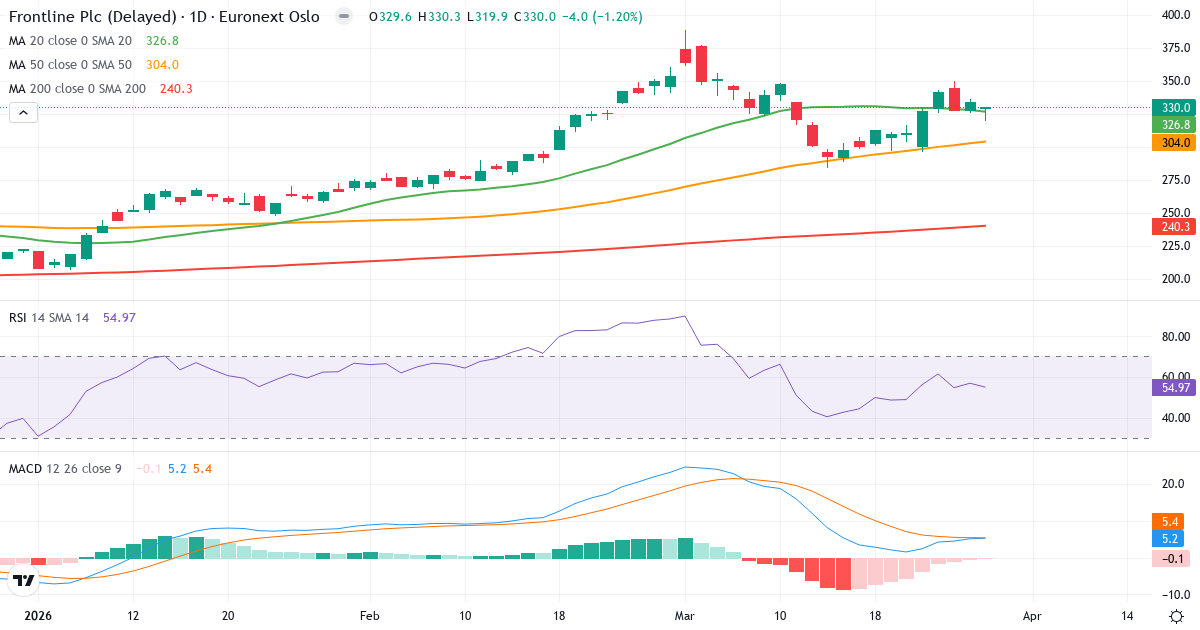Collapse the indicator legend with chevron
The height and width of the screenshot is (630, 1200).
[24, 113]
